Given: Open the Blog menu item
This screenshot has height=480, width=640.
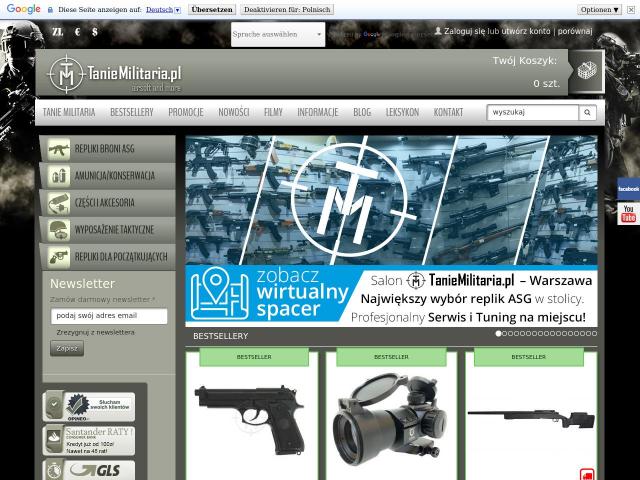Looking at the screenshot, I should [362, 112].
